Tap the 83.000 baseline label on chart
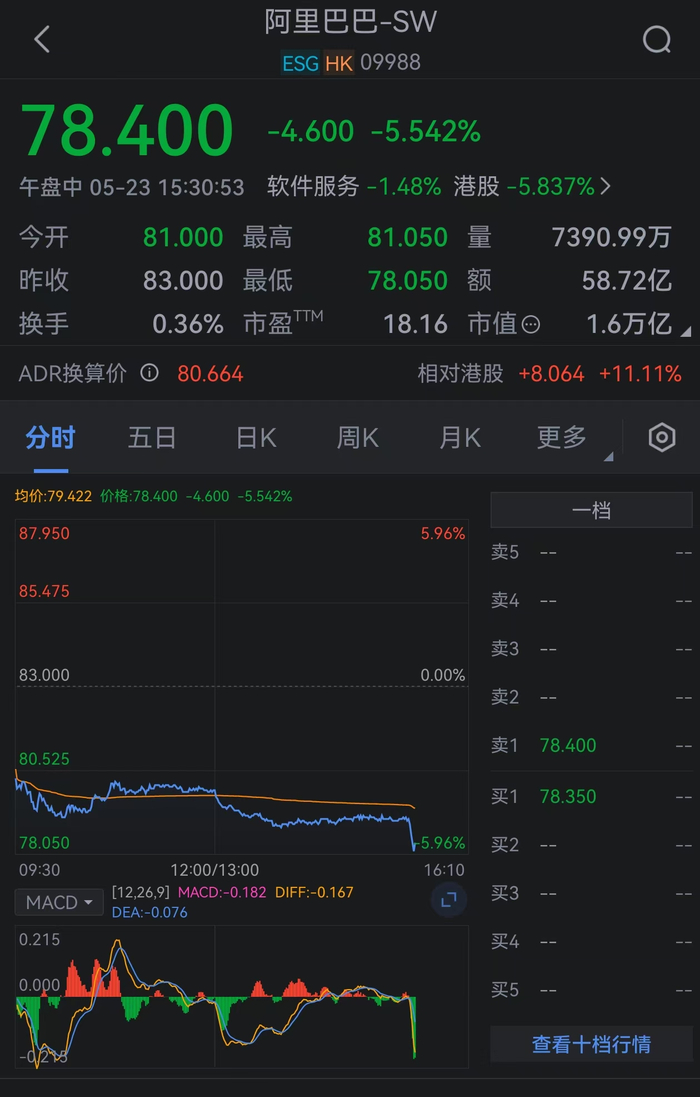Image resolution: width=700 pixels, height=1097 pixels. tap(44, 675)
